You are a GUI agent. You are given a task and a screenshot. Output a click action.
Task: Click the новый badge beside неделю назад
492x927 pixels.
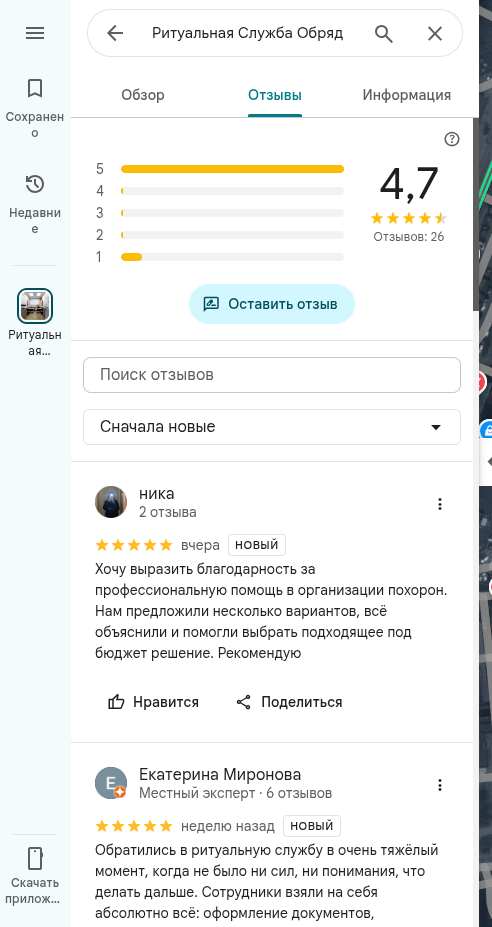[312, 825]
